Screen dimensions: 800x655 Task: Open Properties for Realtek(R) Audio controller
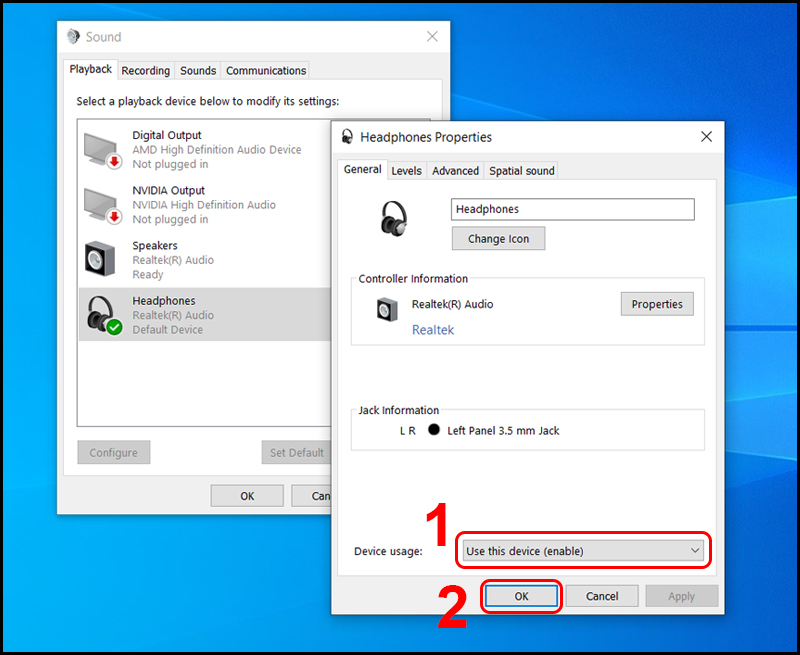coord(657,303)
